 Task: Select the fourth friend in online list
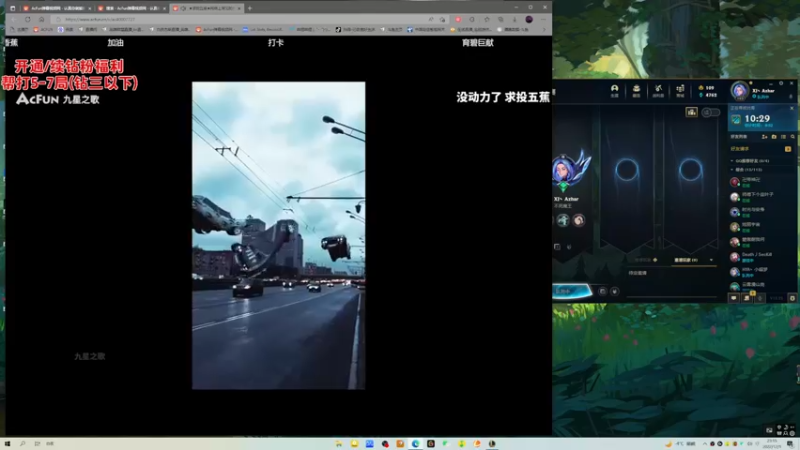coord(763,227)
